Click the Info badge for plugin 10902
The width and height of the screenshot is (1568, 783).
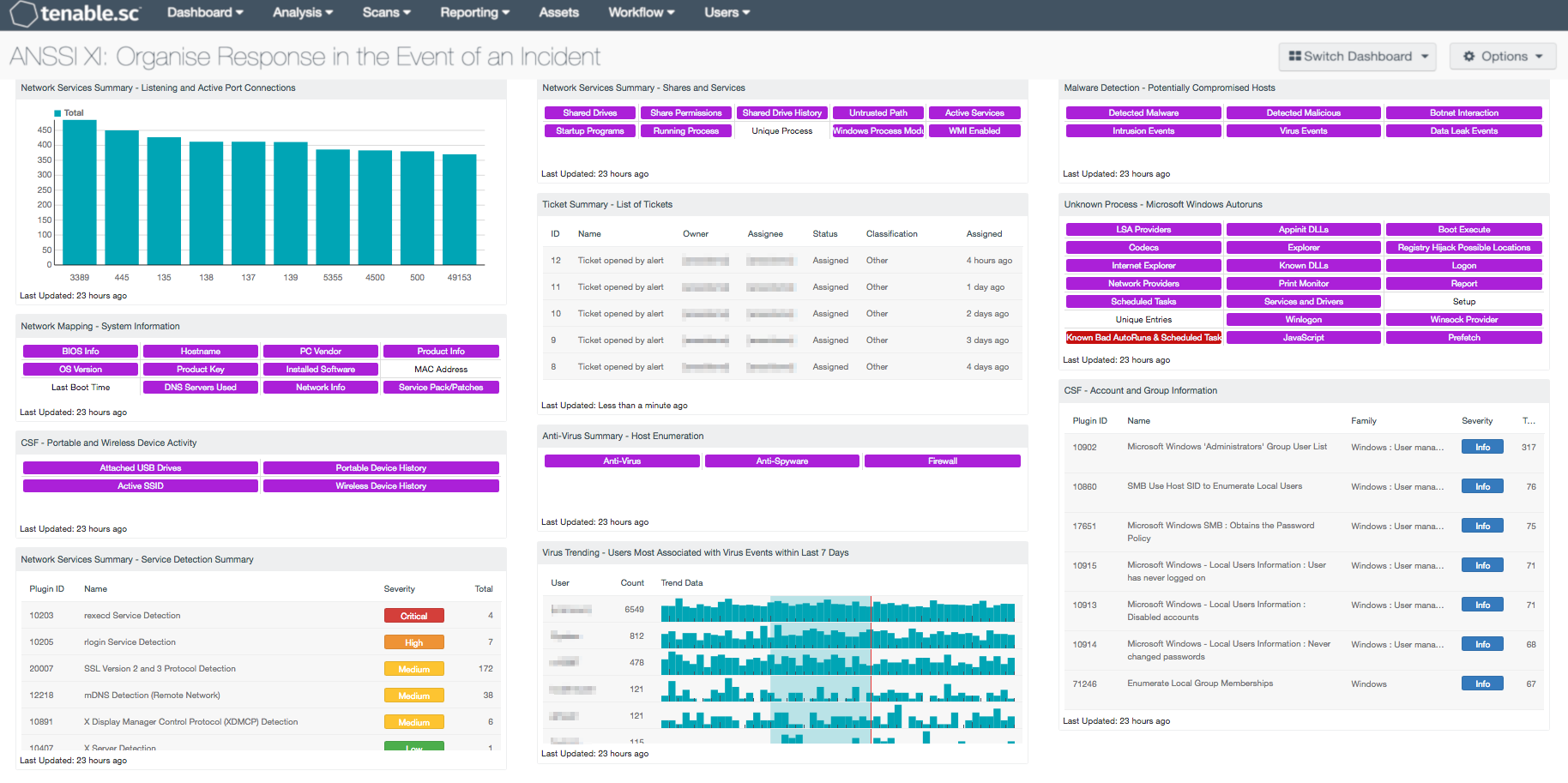click(1482, 448)
